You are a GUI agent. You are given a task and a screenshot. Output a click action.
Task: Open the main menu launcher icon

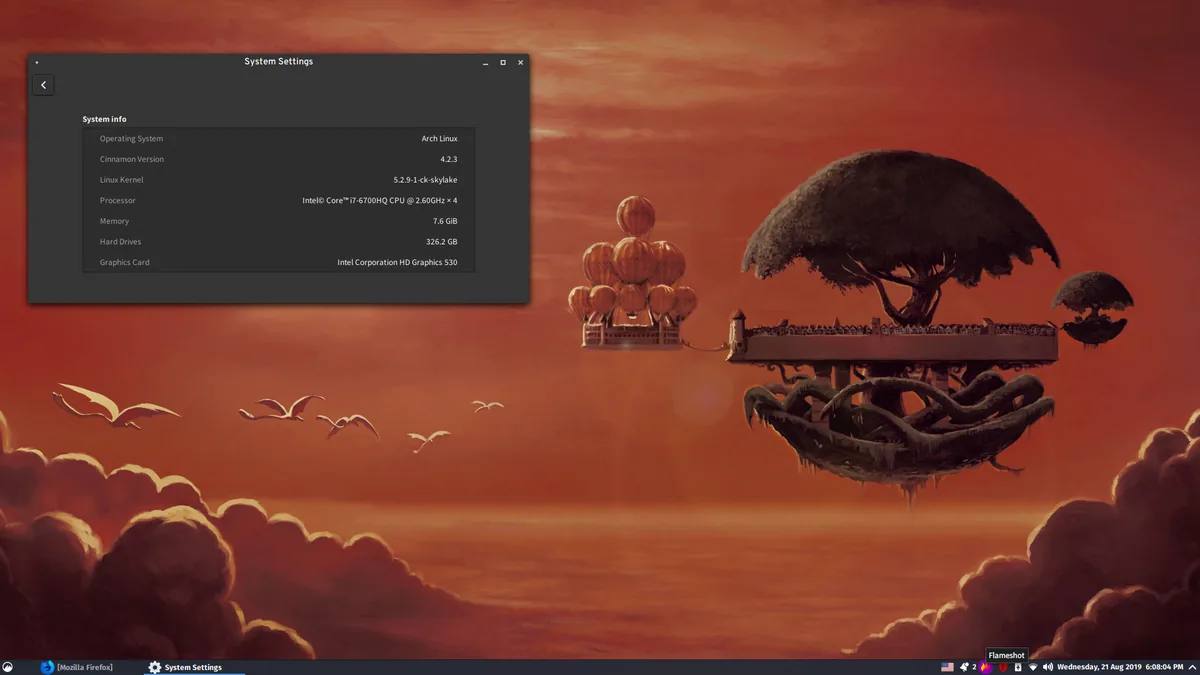coord(8,667)
